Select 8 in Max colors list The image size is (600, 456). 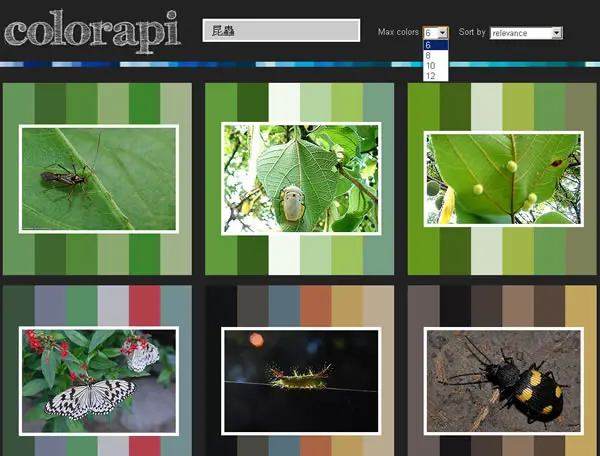pyautogui.click(x=435, y=55)
